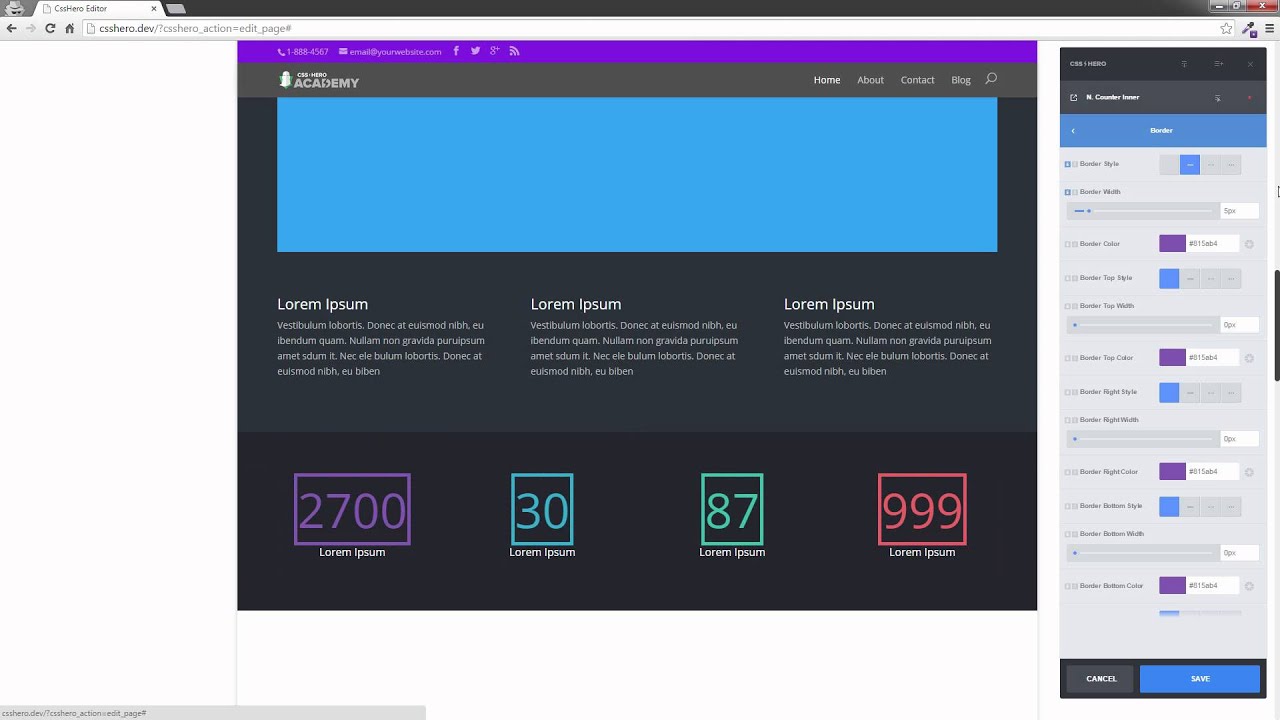Bookmark this page with star icon
Image resolution: width=1280 pixels, height=720 pixels.
coord(1226,28)
